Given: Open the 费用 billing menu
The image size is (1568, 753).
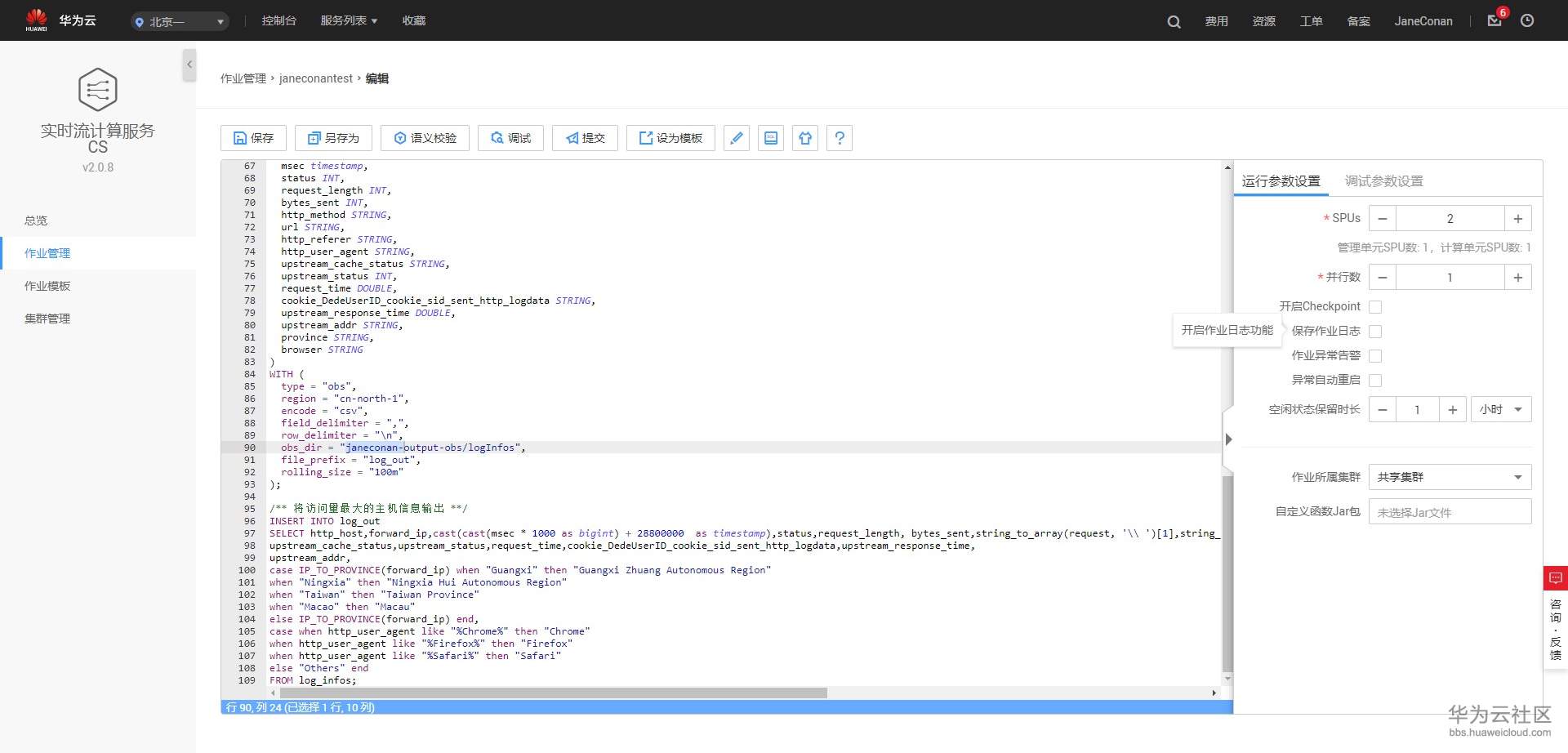Looking at the screenshot, I should pyautogui.click(x=1217, y=21).
